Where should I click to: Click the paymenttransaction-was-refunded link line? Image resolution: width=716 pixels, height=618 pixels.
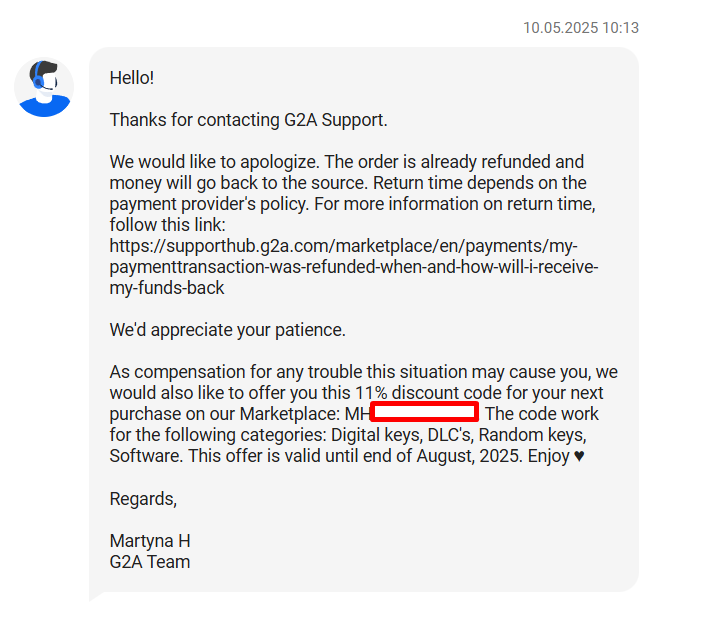click(354, 267)
